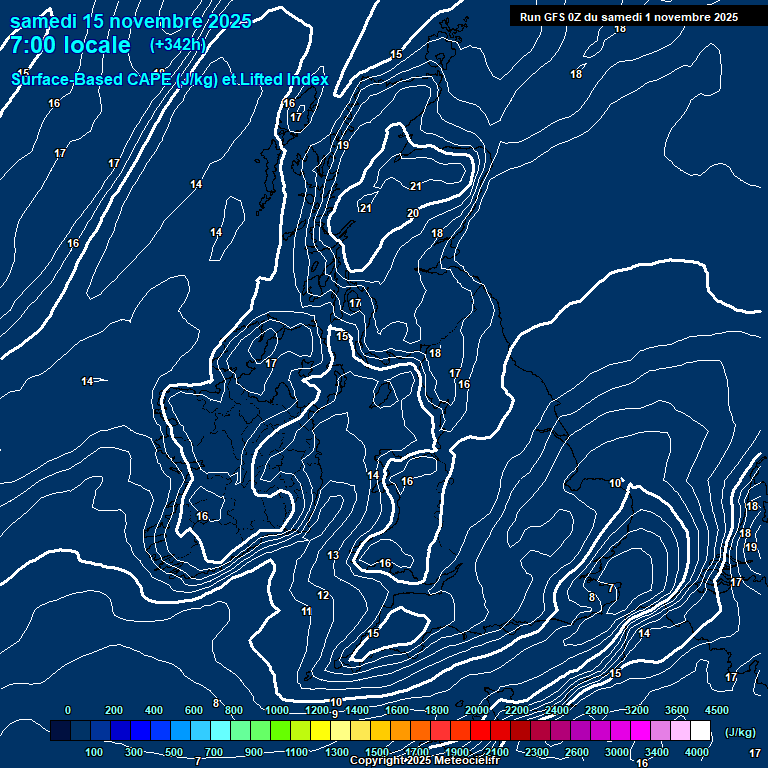Click the "samedi 15 novembre 2025" date title

131,20
